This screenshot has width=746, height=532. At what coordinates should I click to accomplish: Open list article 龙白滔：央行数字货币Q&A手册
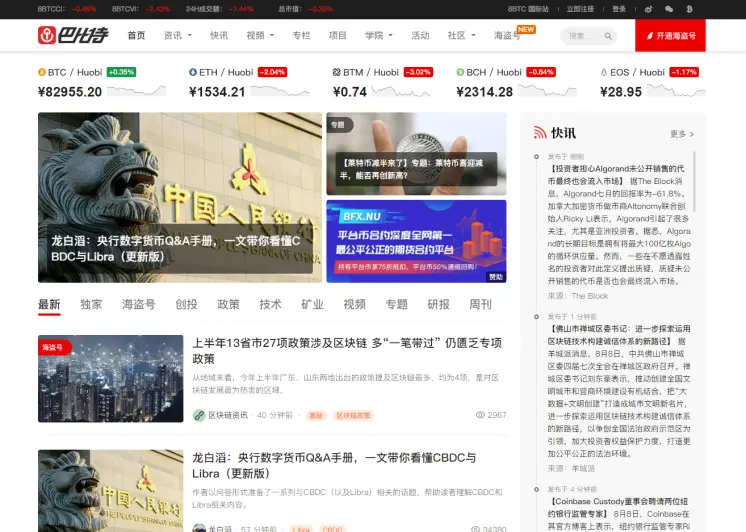click(334, 465)
